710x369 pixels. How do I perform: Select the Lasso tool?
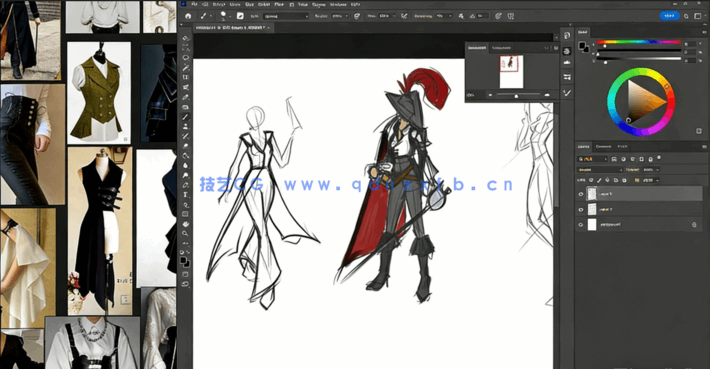(186, 58)
